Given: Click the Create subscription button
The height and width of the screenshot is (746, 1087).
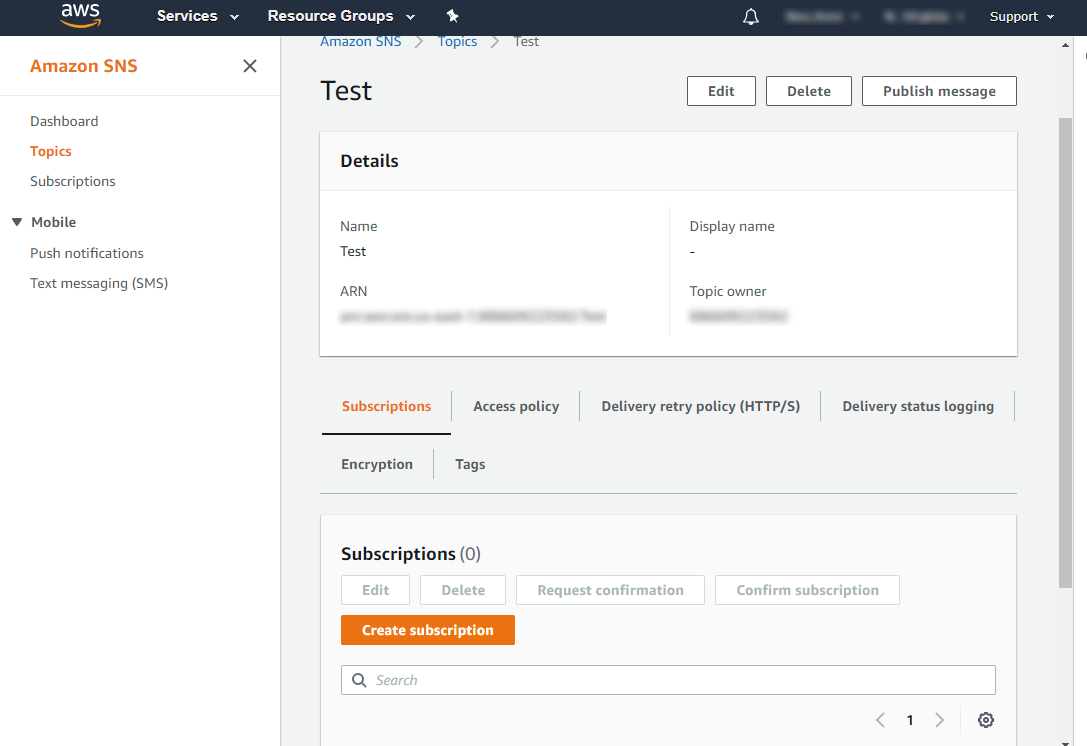Looking at the screenshot, I should click(427, 630).
